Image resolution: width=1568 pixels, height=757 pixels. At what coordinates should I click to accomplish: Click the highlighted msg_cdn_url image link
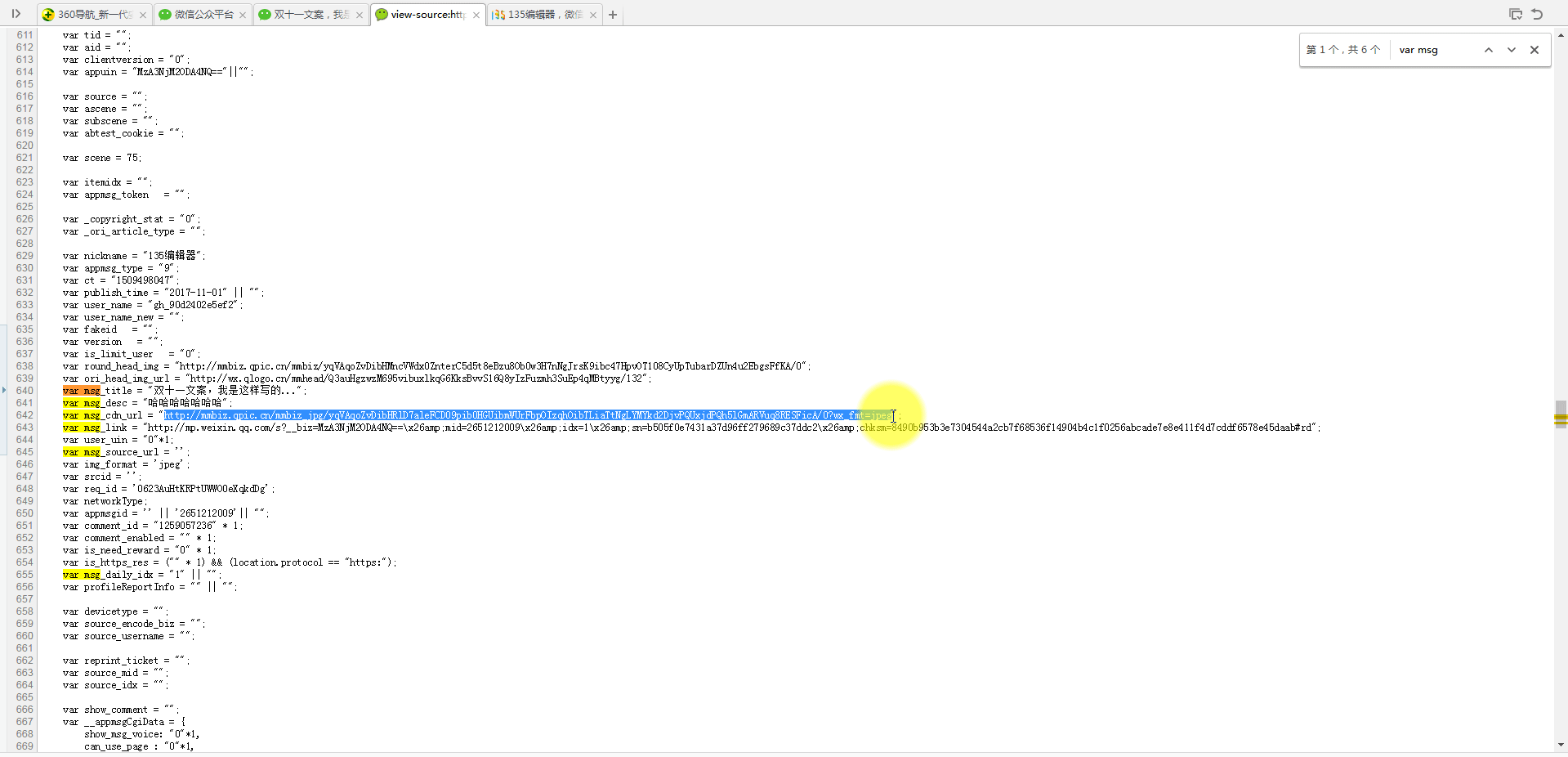coord(528,415)
